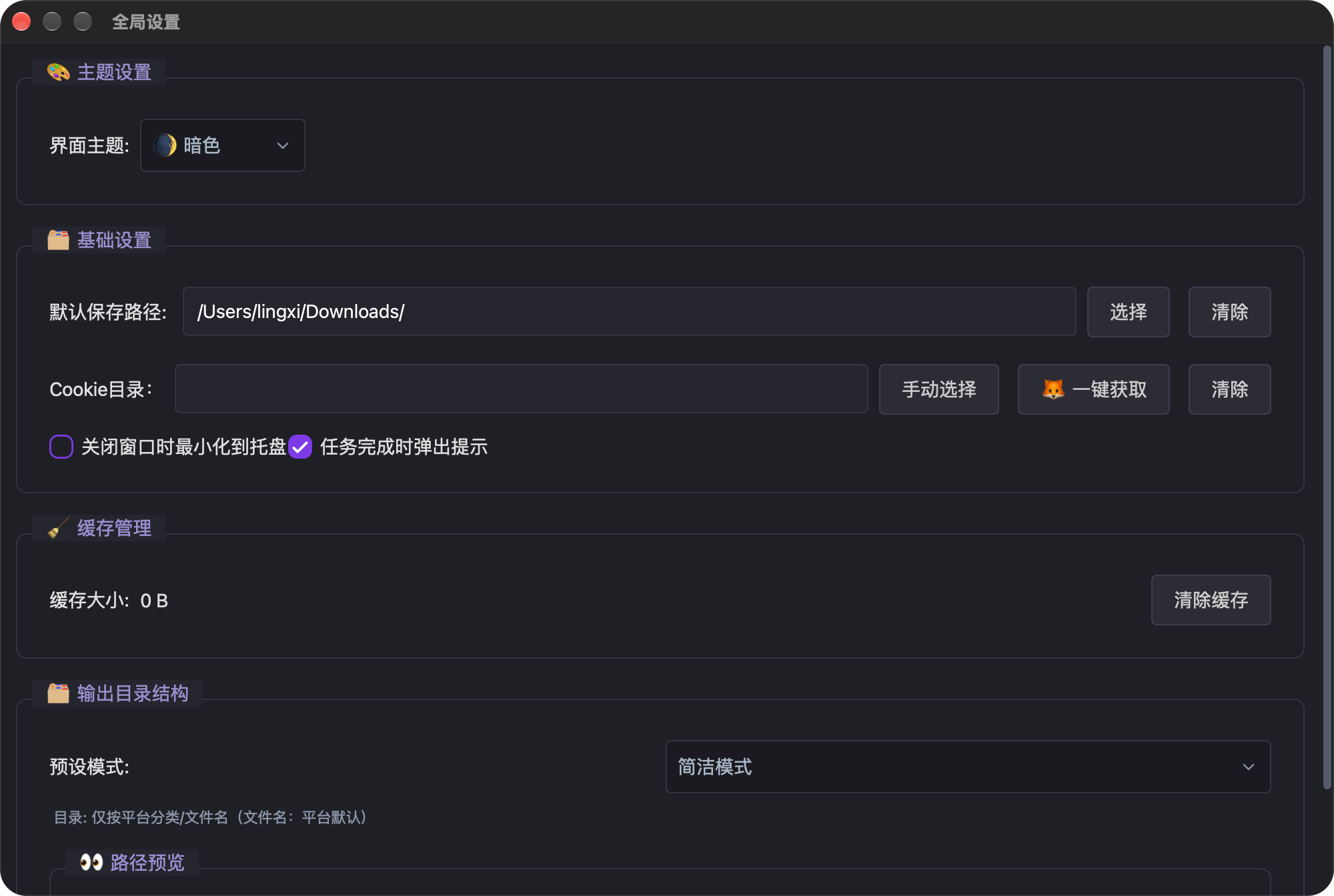Click 清除 button in Cookie row
The image size is (1334, 896).
coord(1229,389)
